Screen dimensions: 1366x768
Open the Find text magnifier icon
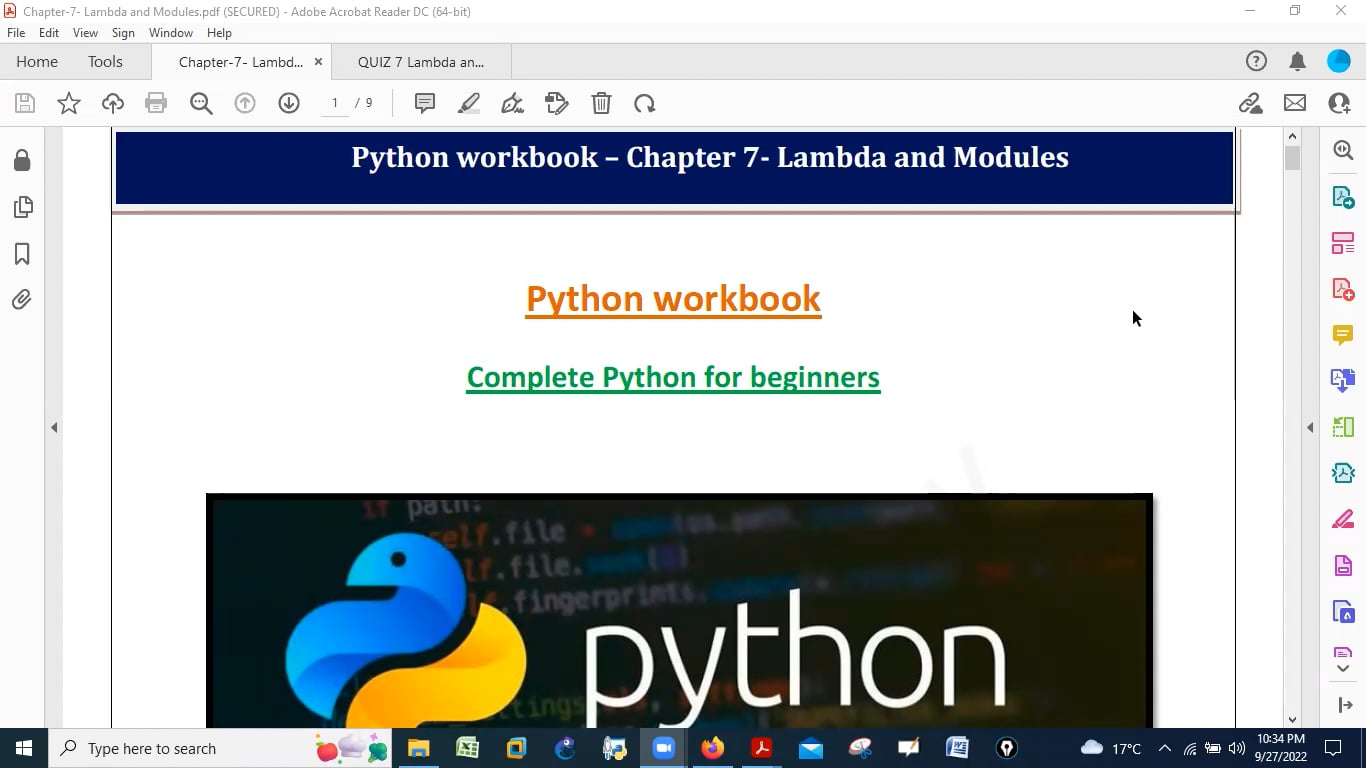point(201,103)
